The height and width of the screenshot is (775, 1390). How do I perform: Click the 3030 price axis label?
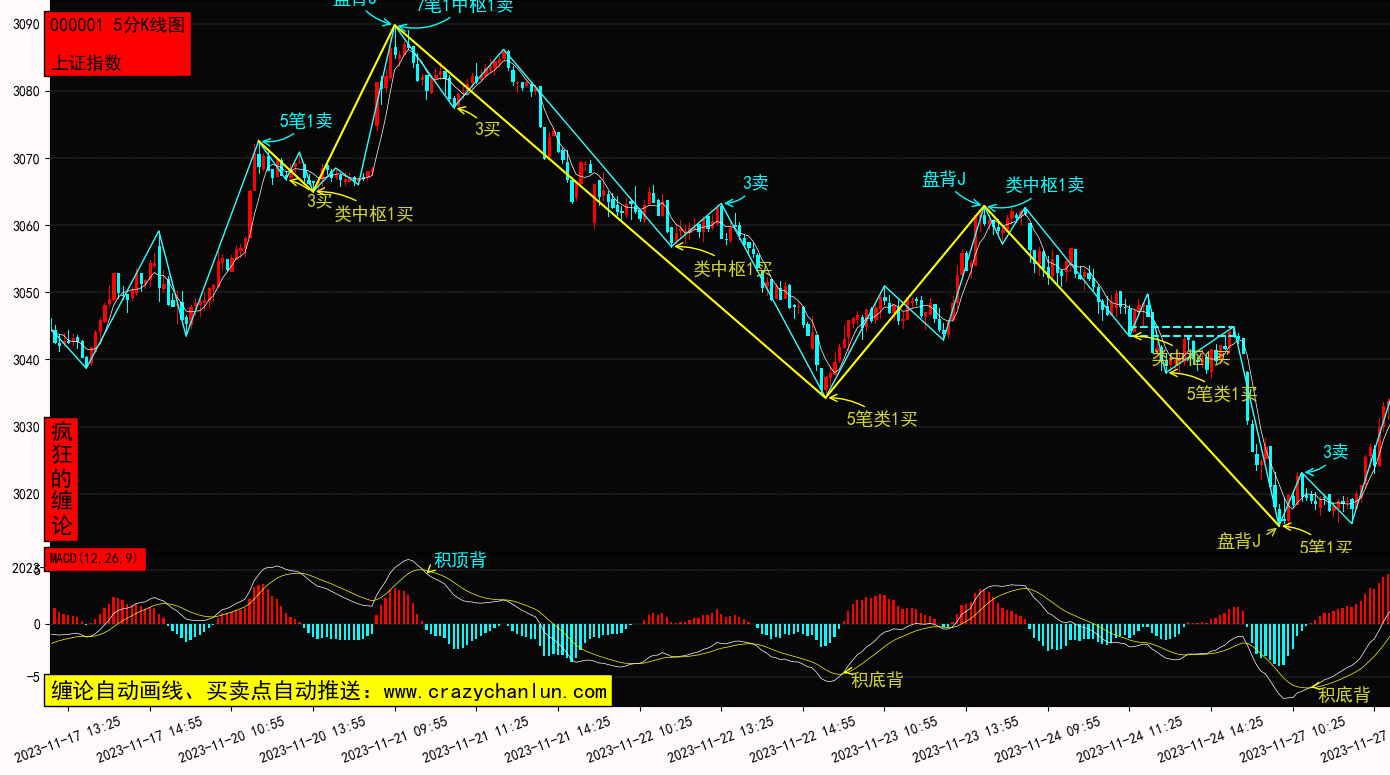[x=26, y=427]
